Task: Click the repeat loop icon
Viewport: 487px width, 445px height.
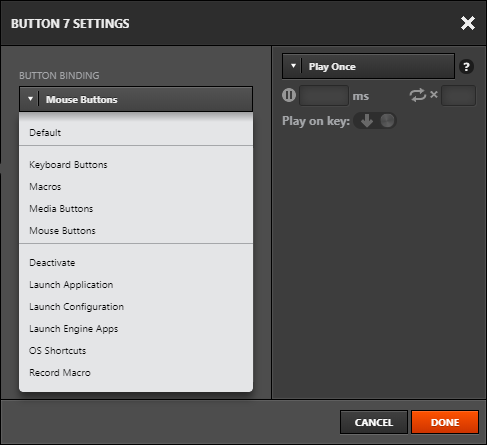Action: [418, 95]
